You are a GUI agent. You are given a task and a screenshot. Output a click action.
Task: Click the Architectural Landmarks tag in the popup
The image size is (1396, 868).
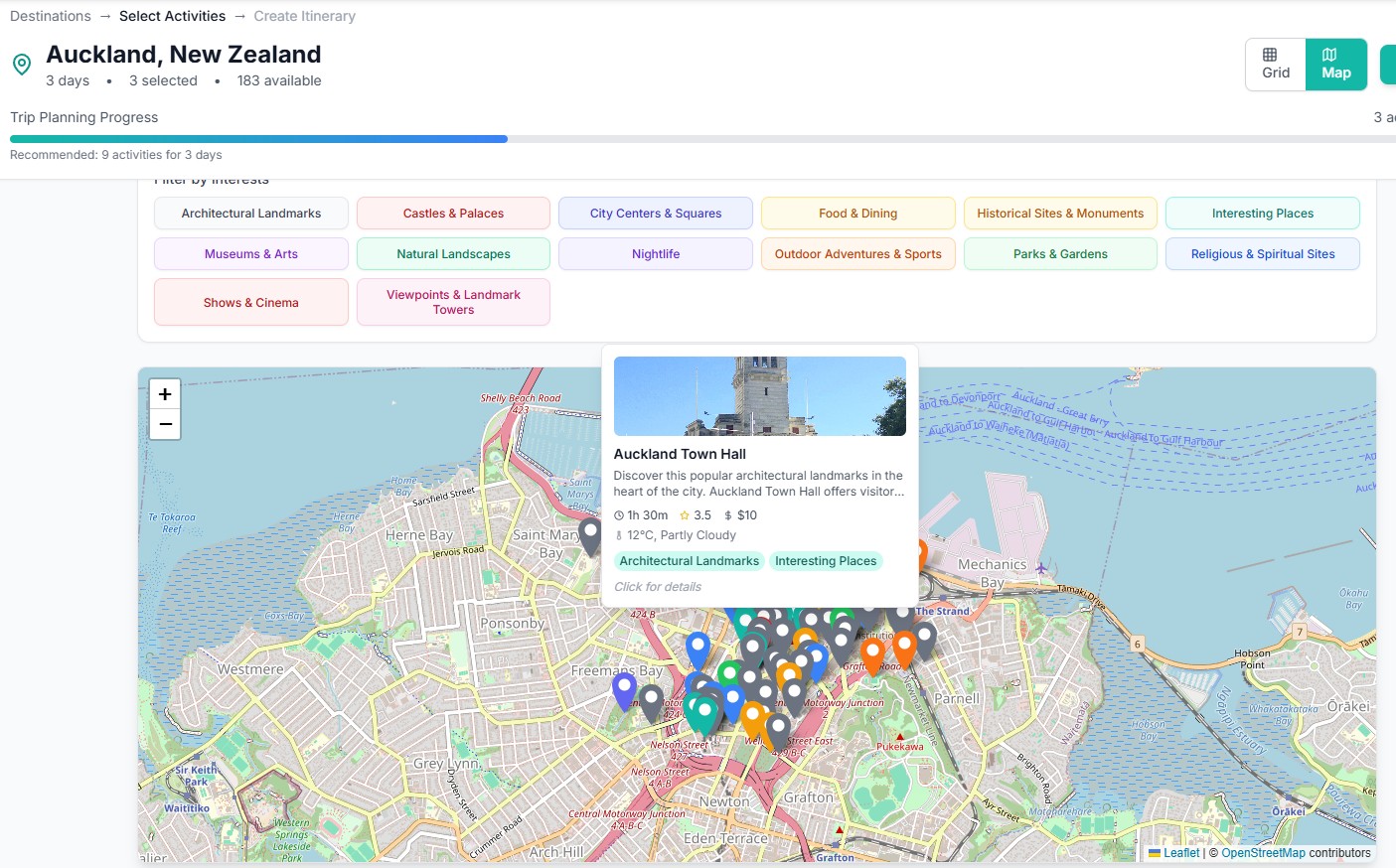[x=690, y=561]
